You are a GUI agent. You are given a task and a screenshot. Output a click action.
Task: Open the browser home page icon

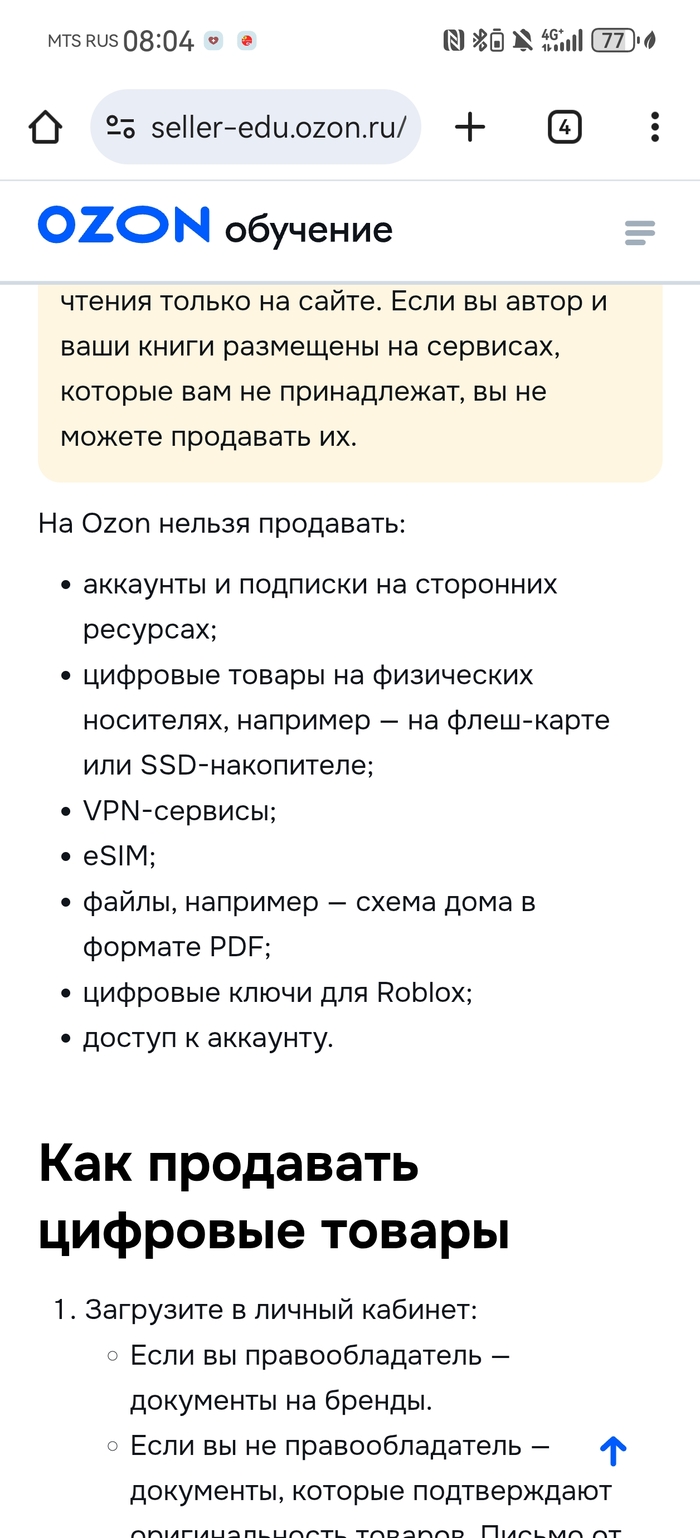44,126
